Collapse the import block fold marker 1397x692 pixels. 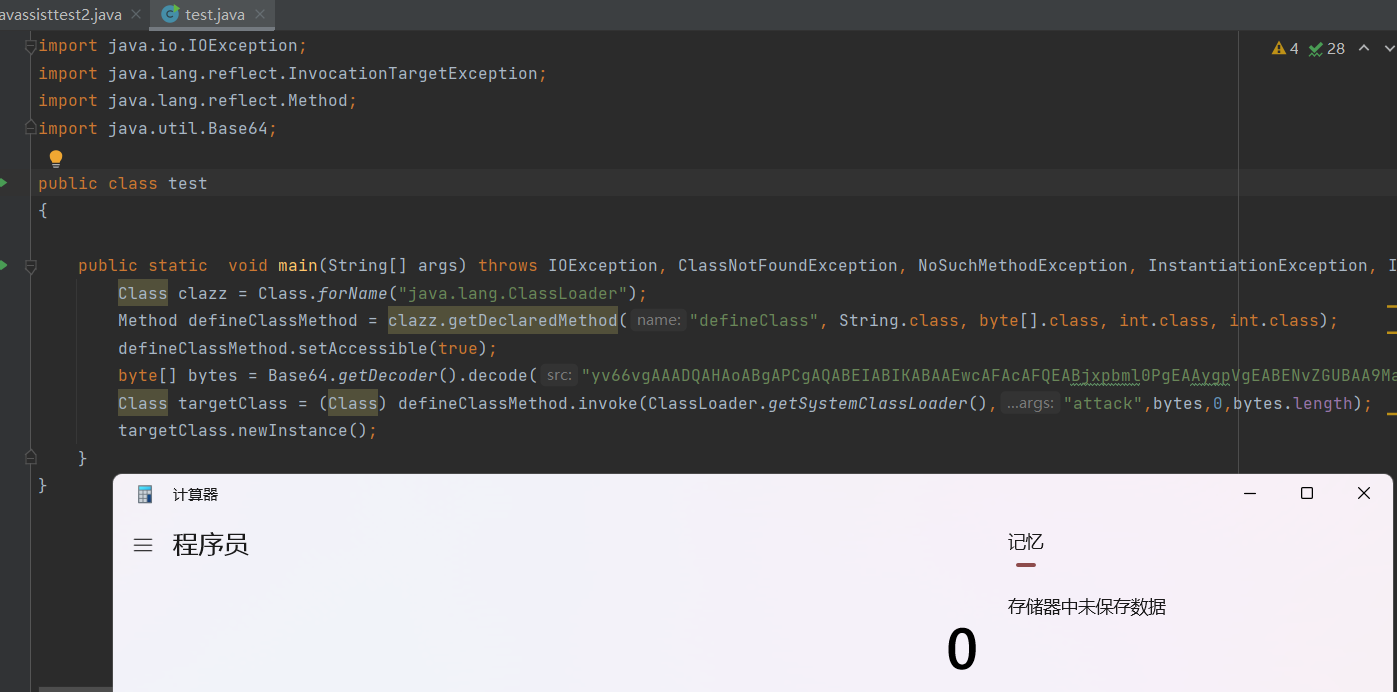(x=30, y=46)
